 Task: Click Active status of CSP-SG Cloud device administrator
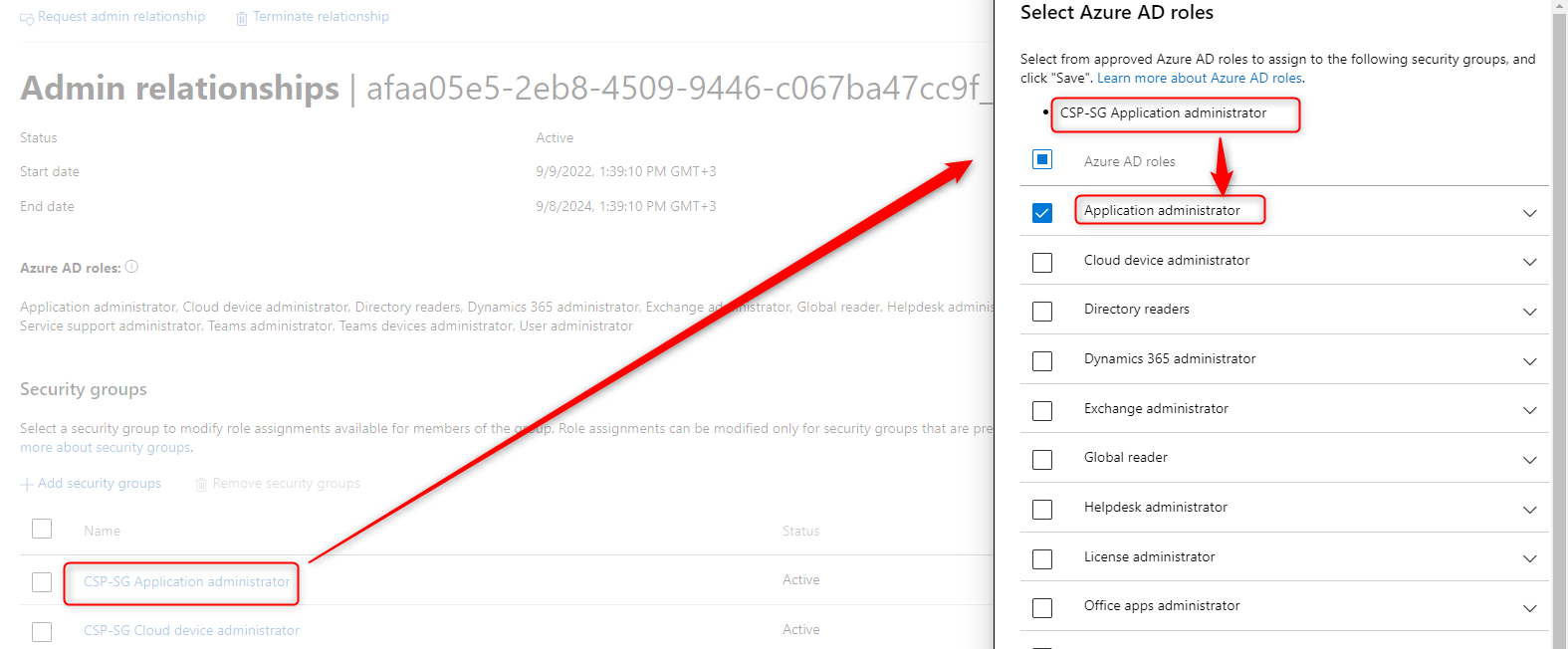(801, 629)
